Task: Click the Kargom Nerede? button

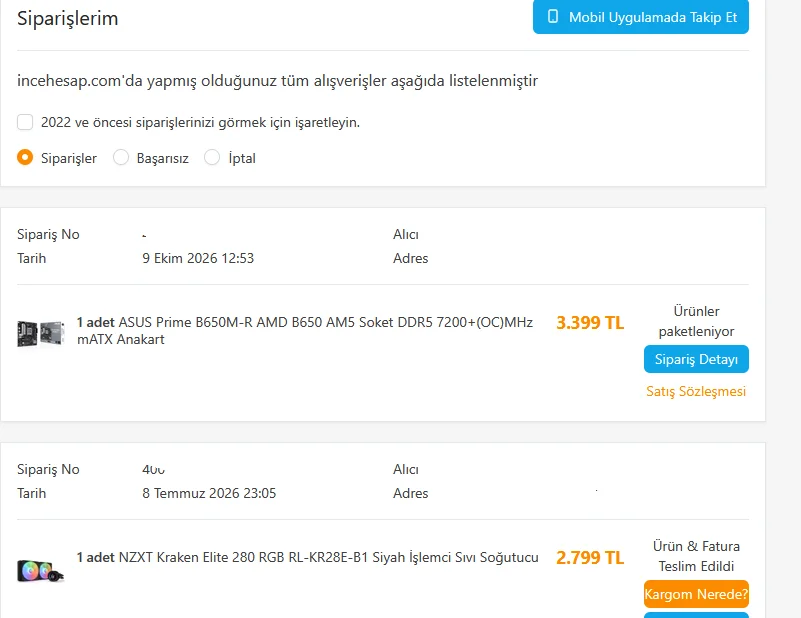Action: click(x=696, y=594)
